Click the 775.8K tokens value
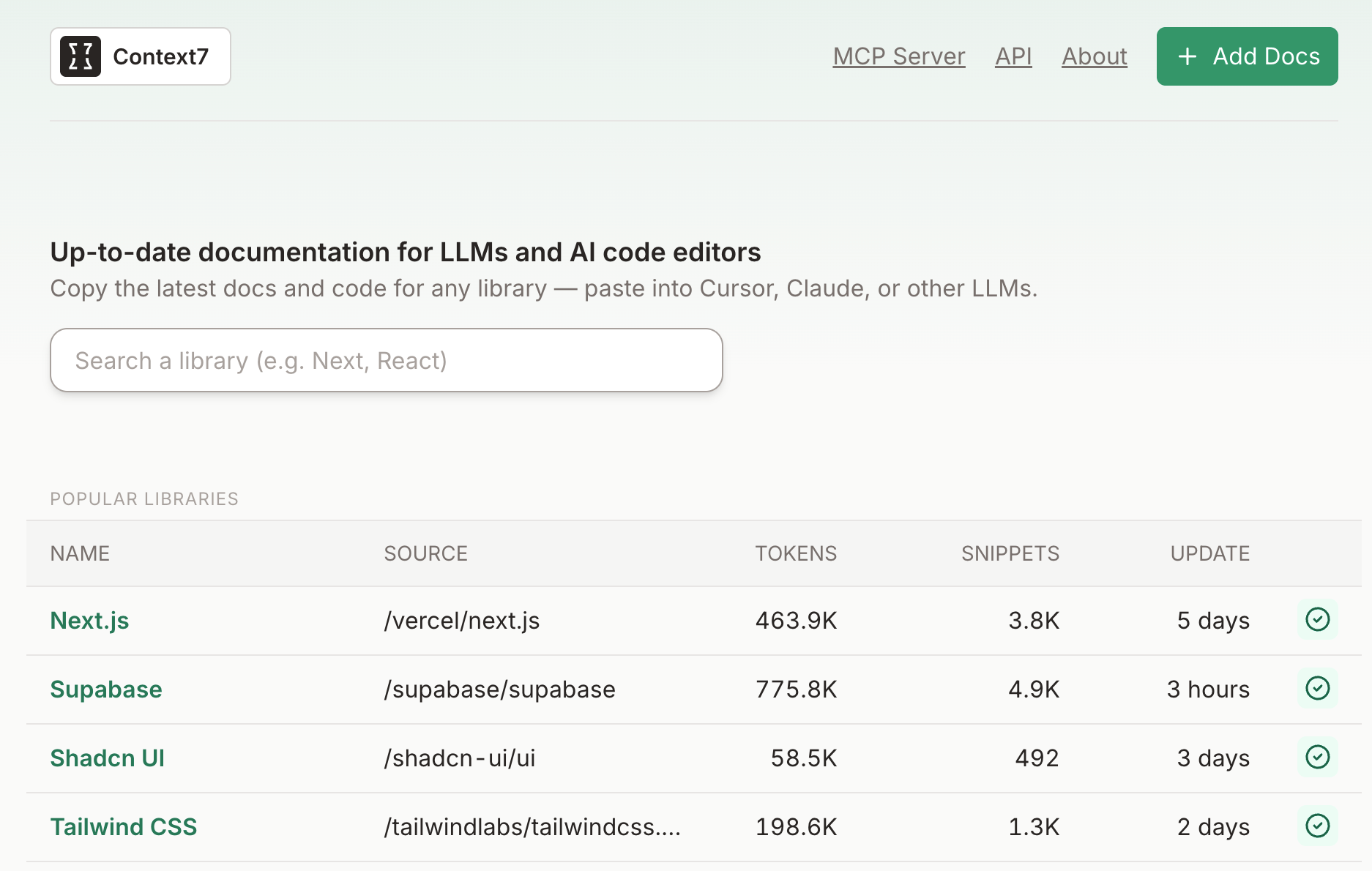The height and width of the screenshot is (871, 1372). pyautogui.click(x=796, y=689)
